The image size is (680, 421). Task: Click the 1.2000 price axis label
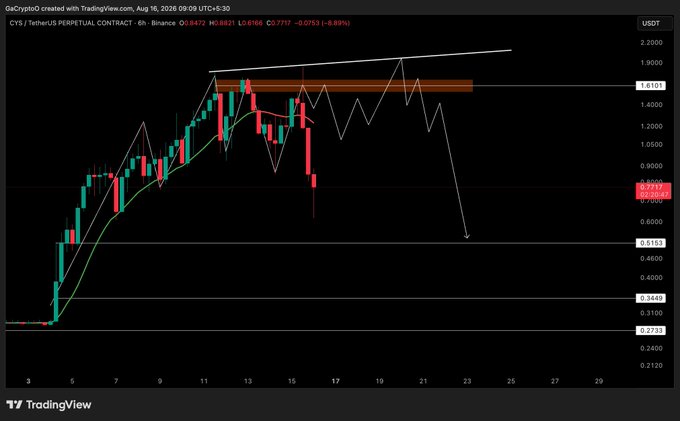(x=651, y=126)
